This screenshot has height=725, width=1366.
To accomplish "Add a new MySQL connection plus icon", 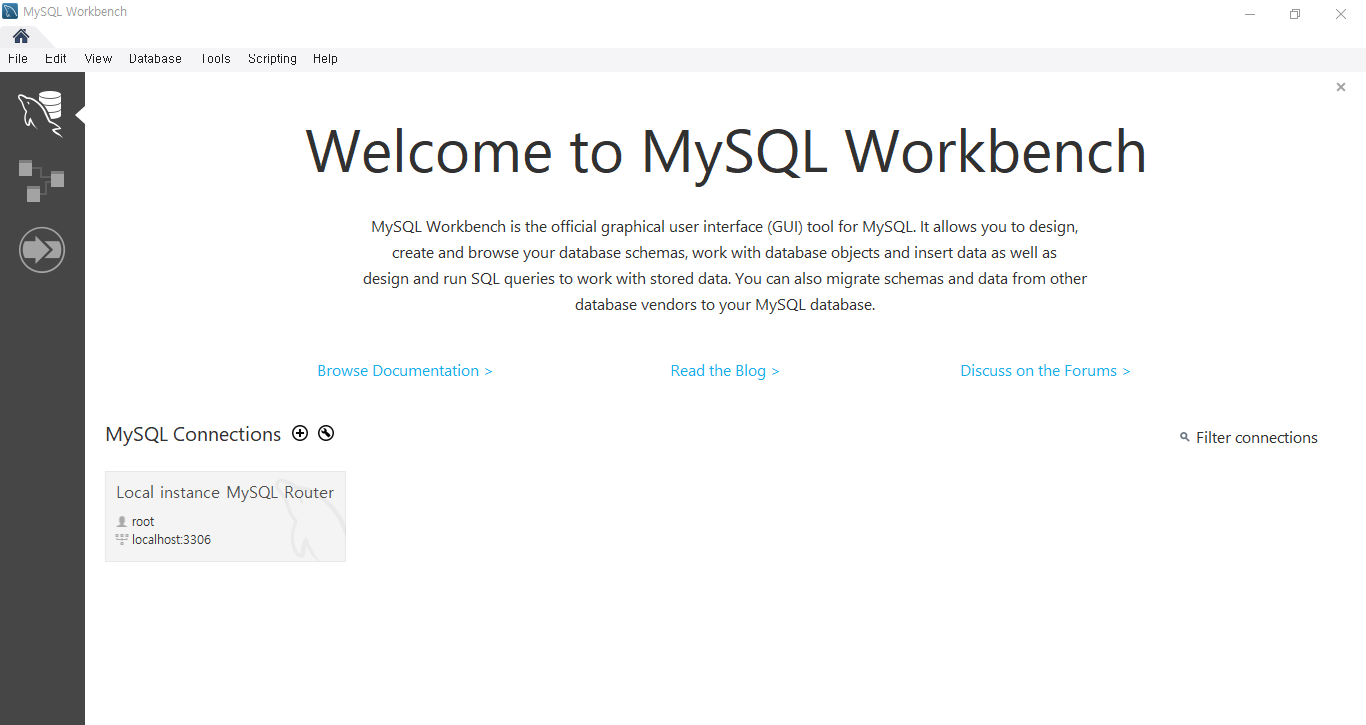I will (x=300, y=433).
